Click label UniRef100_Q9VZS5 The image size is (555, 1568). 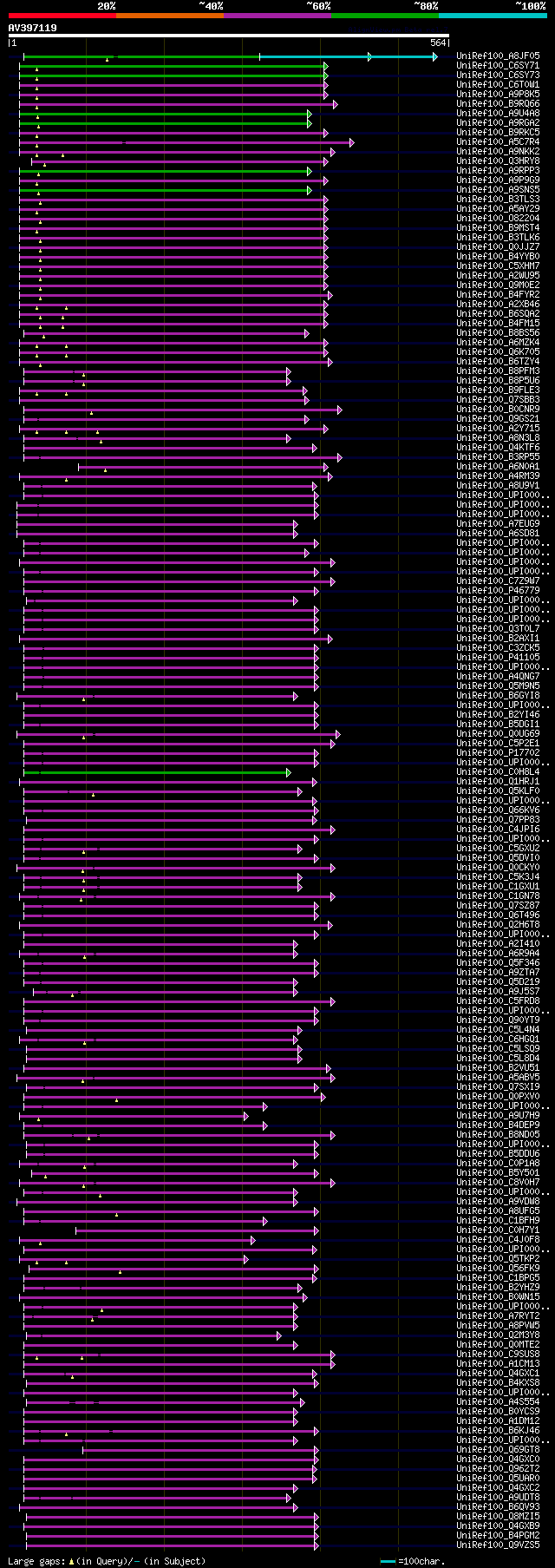pos(498,1545)
